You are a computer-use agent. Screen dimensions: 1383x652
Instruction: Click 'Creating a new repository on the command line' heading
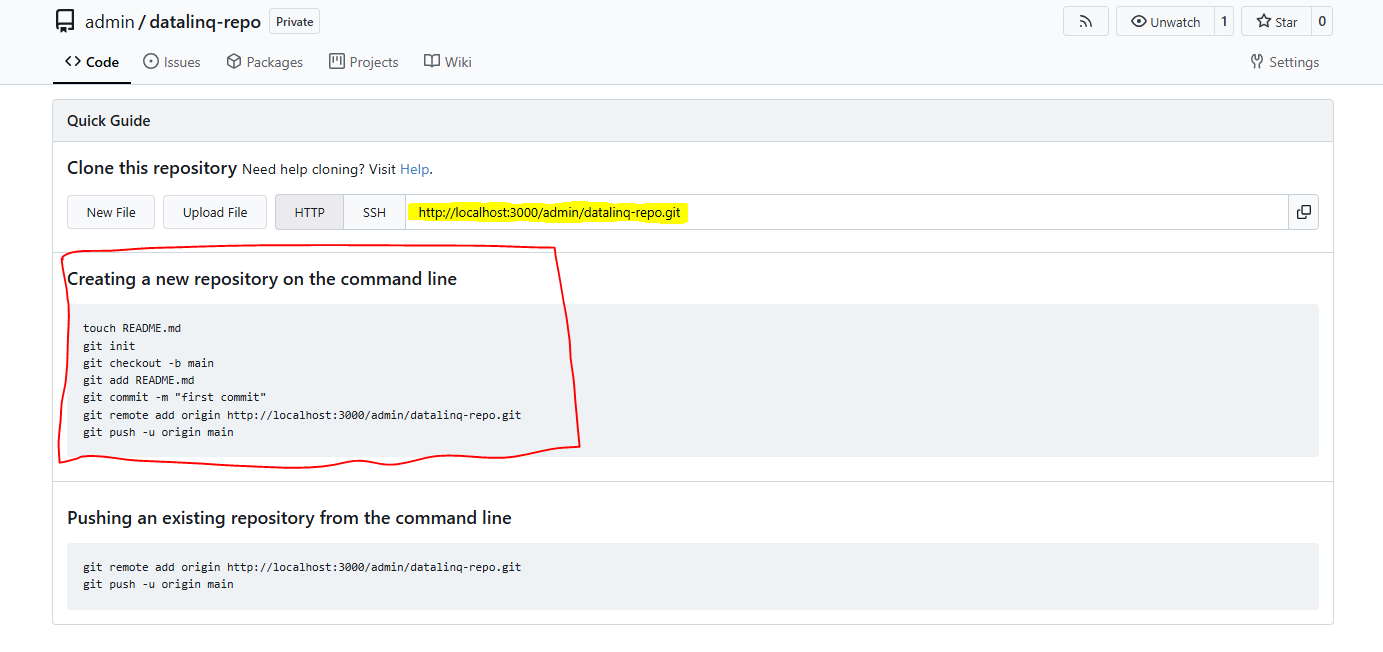click(262, 279)
